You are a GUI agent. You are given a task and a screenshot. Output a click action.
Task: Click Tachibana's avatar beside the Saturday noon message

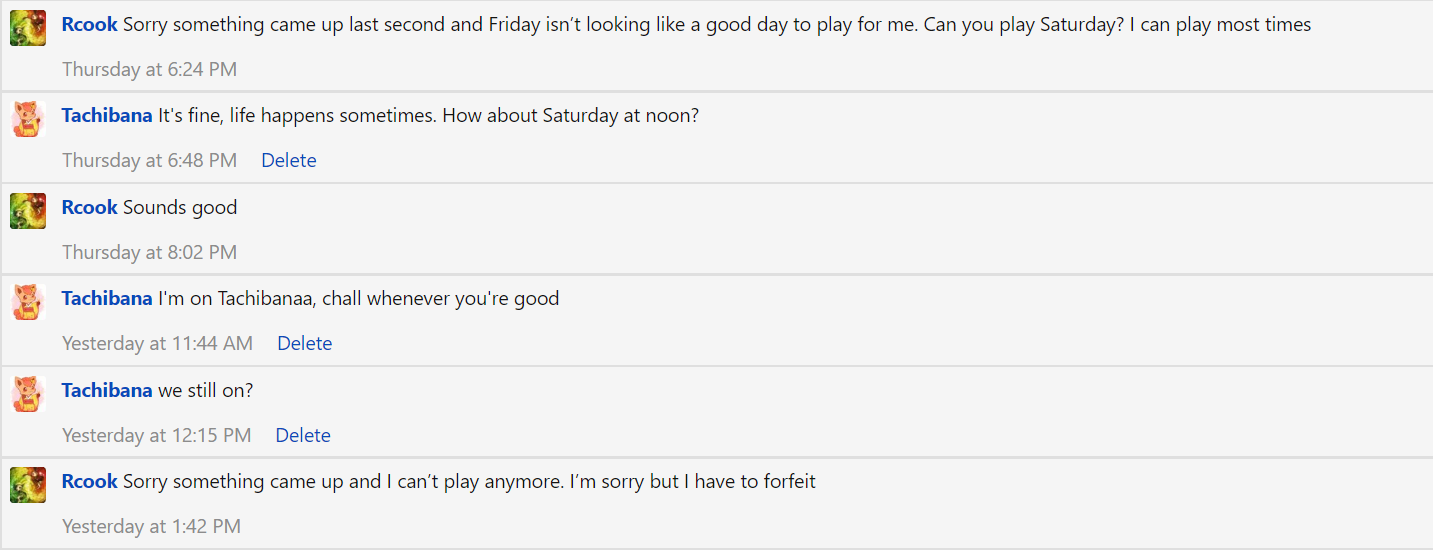point(28,119)
